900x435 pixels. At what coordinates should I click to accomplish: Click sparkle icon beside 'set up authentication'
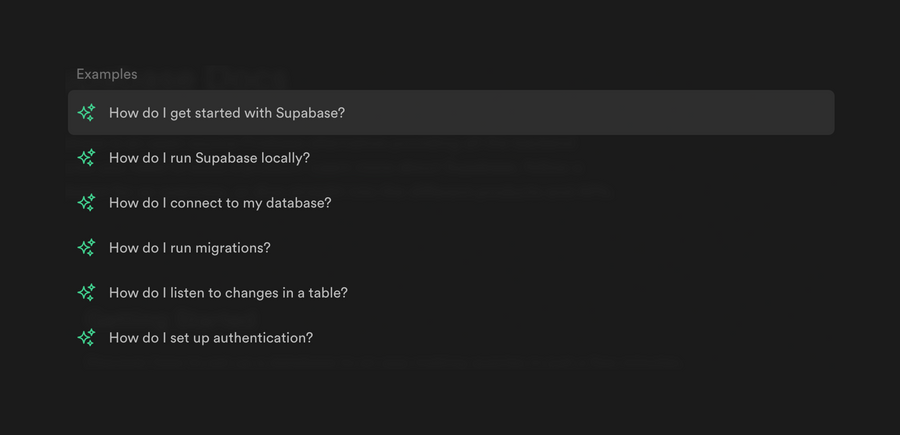pyautogui.click(x=87, y=337)
